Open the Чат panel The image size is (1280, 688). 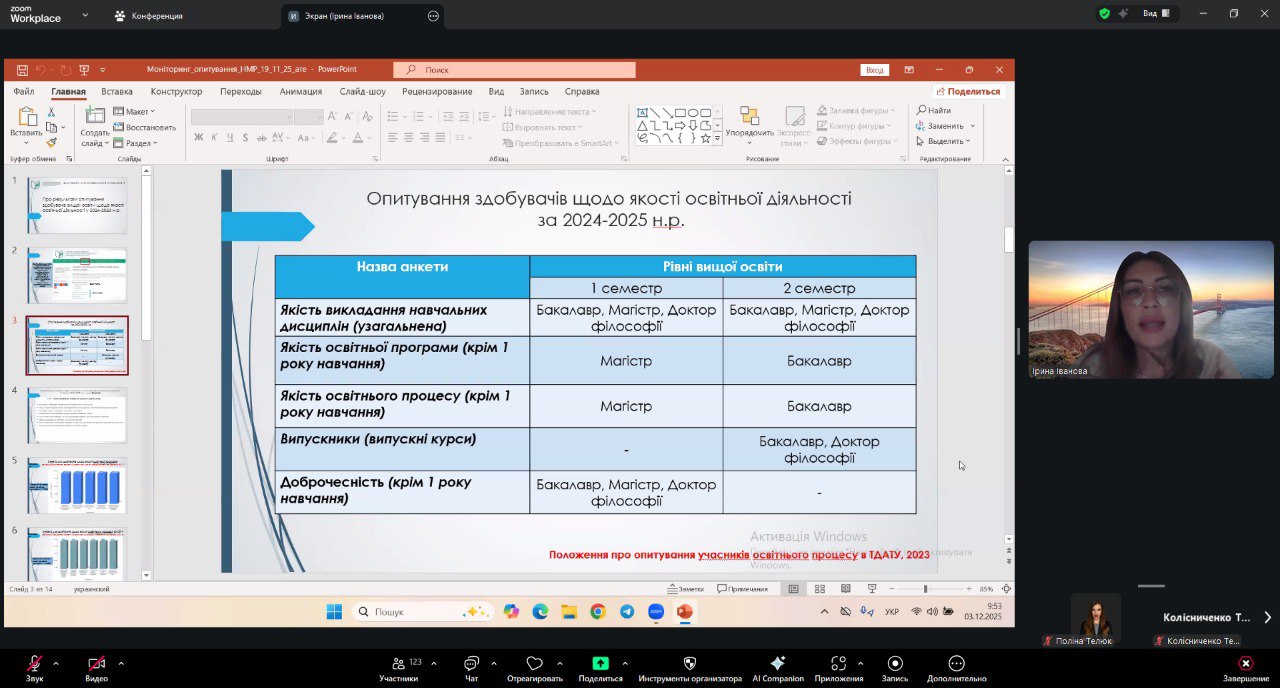click(471, 664)
